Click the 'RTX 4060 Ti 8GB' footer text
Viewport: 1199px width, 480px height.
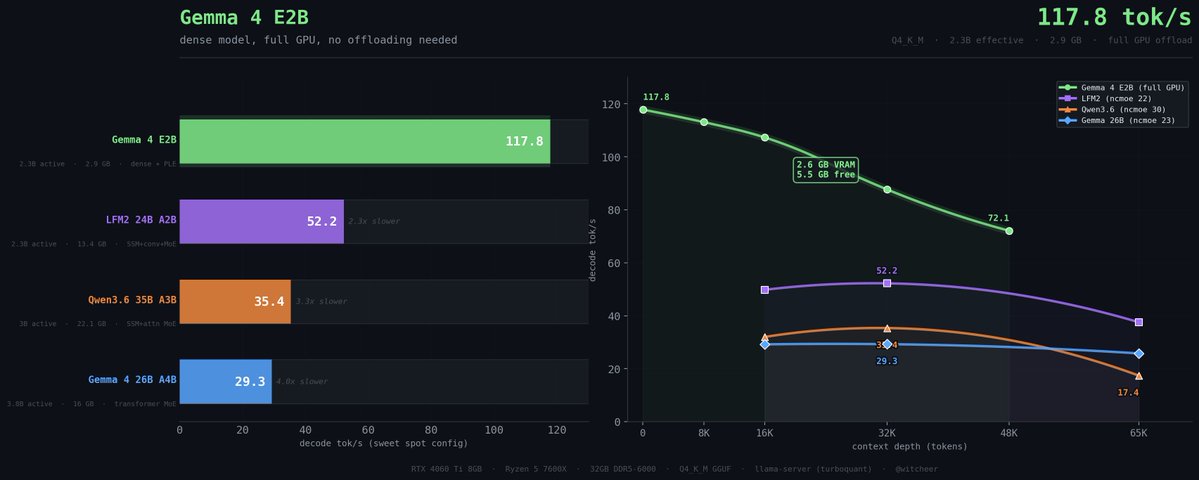click(446, 469)
